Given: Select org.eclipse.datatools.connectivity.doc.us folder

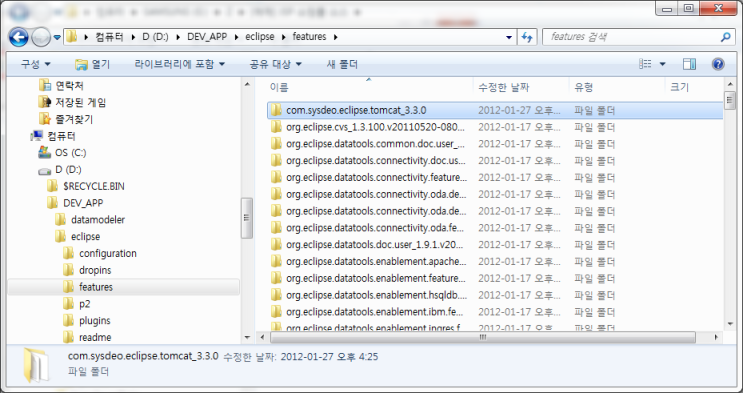Looking at the screenshot, I should click(x=494, y=161).
